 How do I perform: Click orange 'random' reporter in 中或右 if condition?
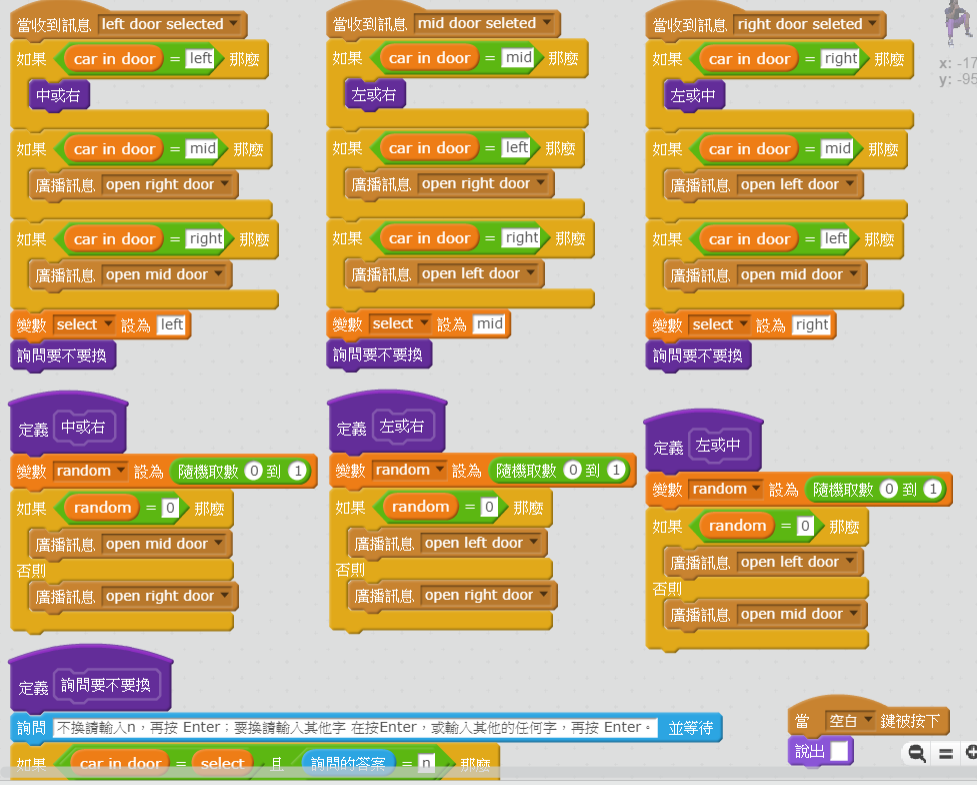(x=102, y=508)
